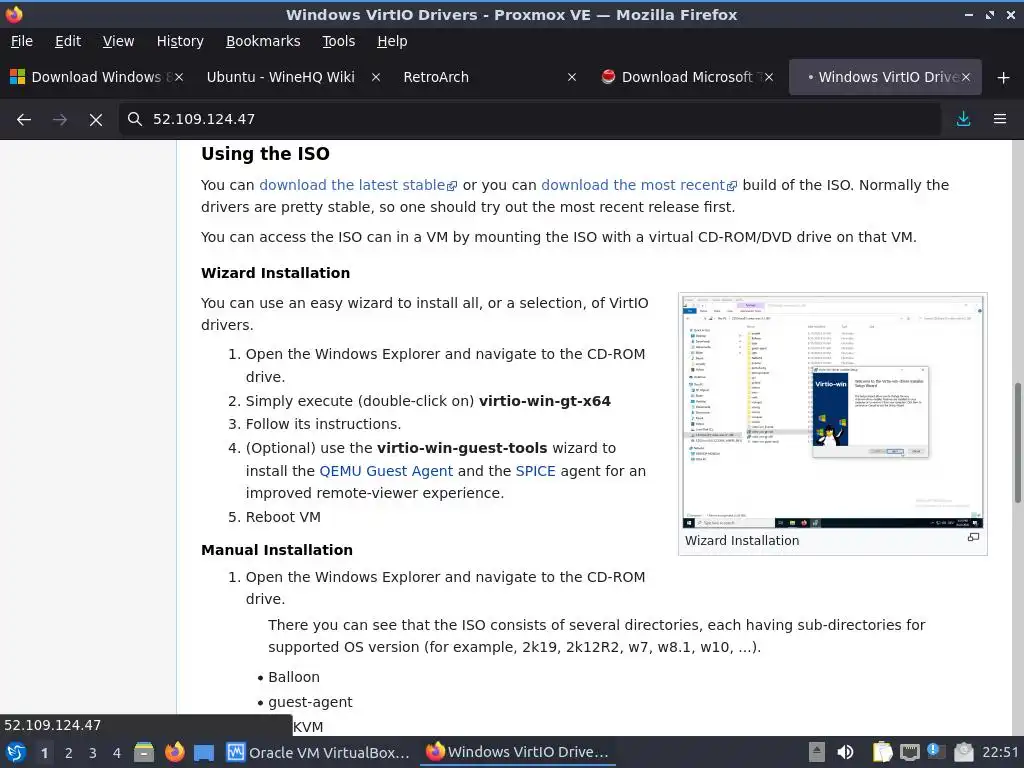Click the bold text 'virtio-win-gt-x64'
Viewport: 1024px width, 768px height.
pyautogui.click(x=545, y=401)
